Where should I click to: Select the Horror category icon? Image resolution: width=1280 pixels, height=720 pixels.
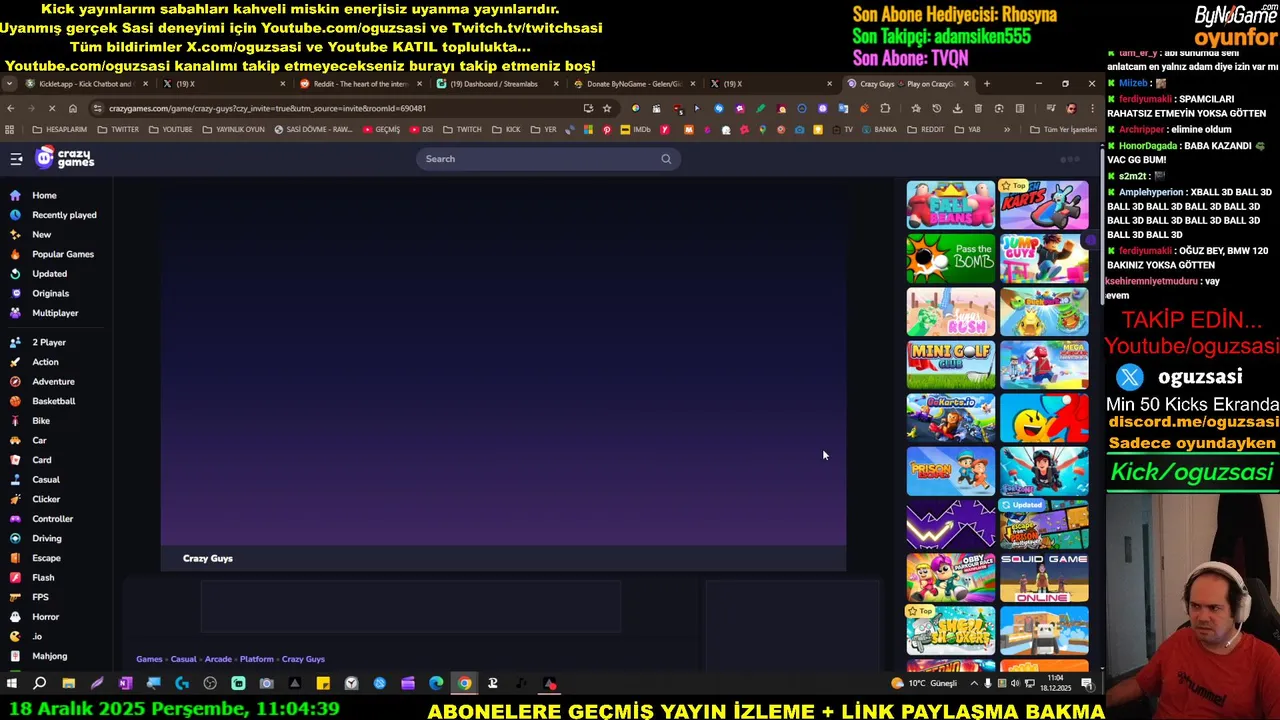point(15,617)
